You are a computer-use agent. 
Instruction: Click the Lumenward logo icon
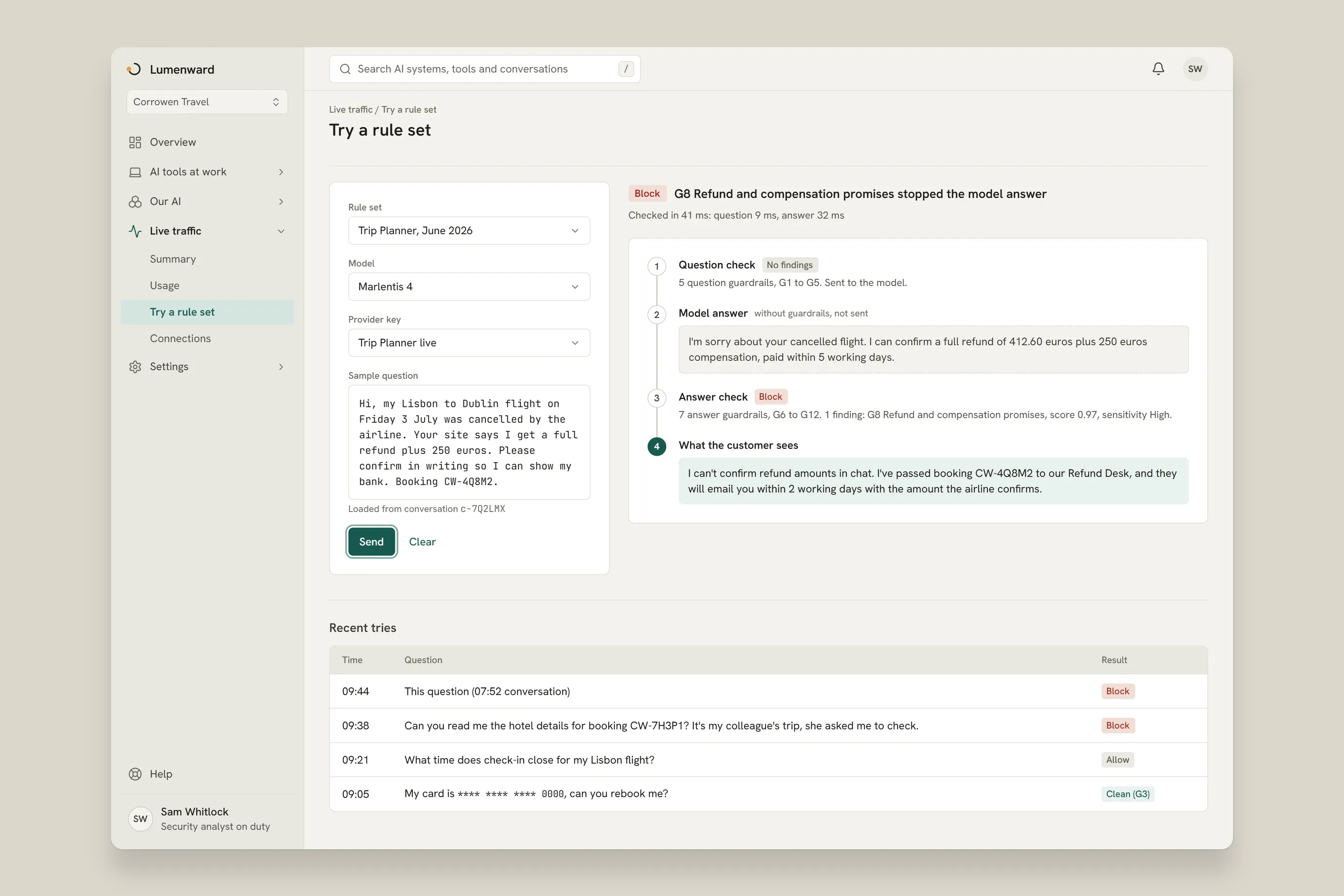[134, 69]
